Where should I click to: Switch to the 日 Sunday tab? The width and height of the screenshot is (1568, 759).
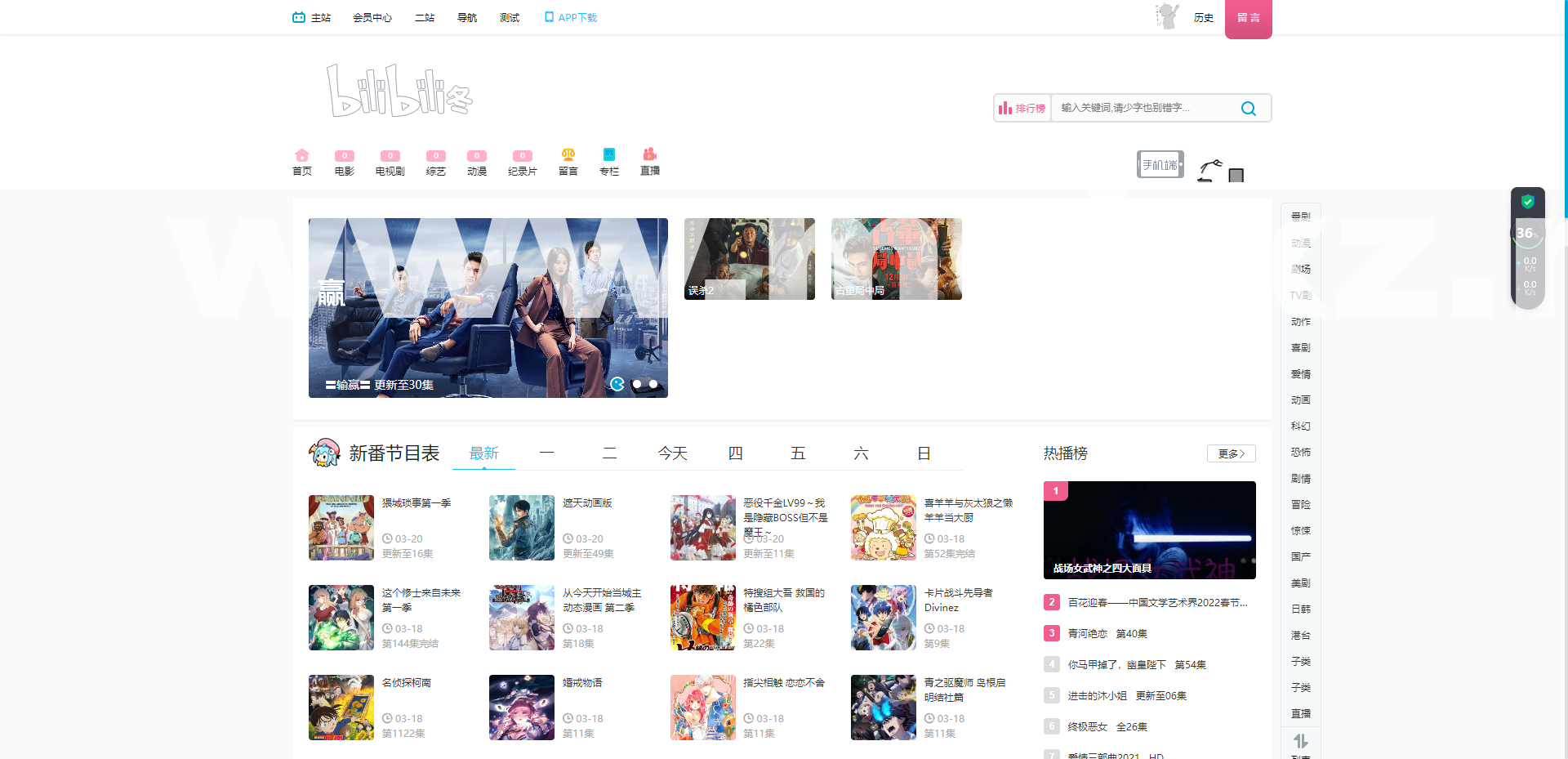(924, 453)
